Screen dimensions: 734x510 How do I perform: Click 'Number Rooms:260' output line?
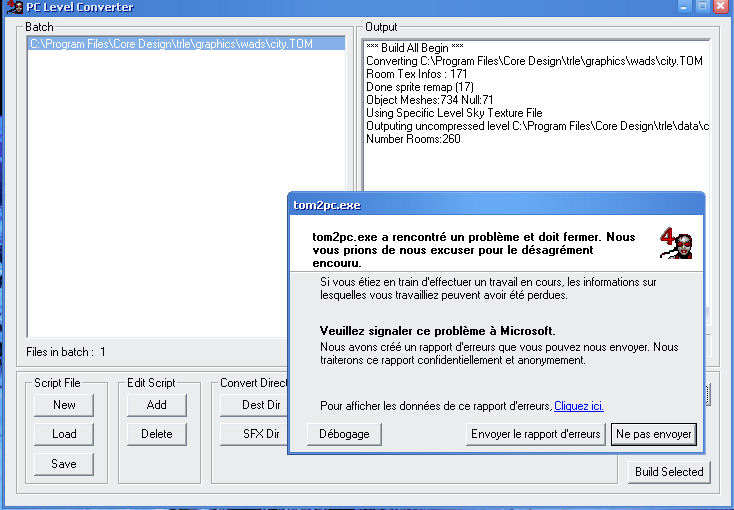pyautogui.click(x=413, y=139)
